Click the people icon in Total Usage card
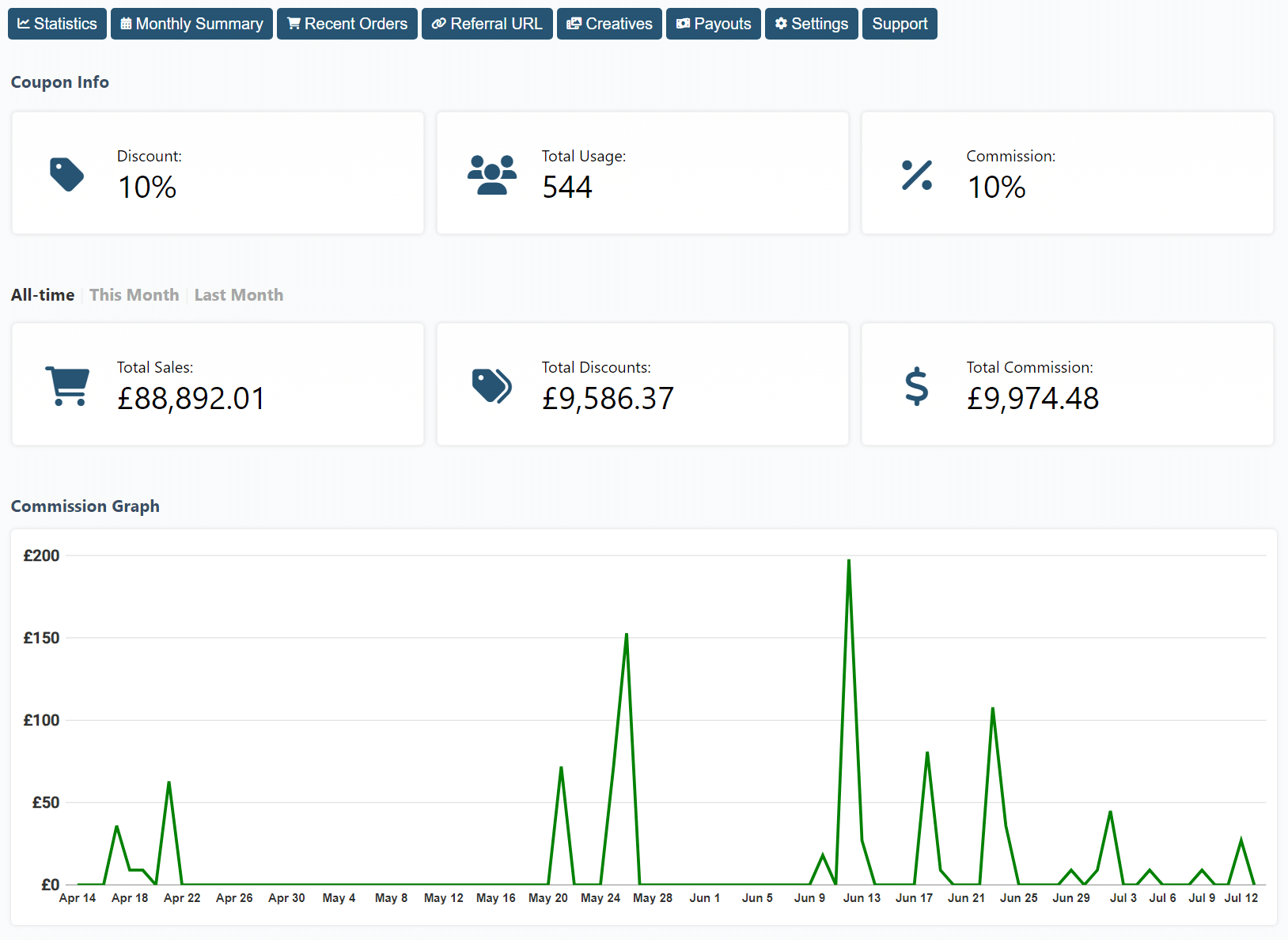The height and width of the screenshot is (940, 1288). pos(492,174)
